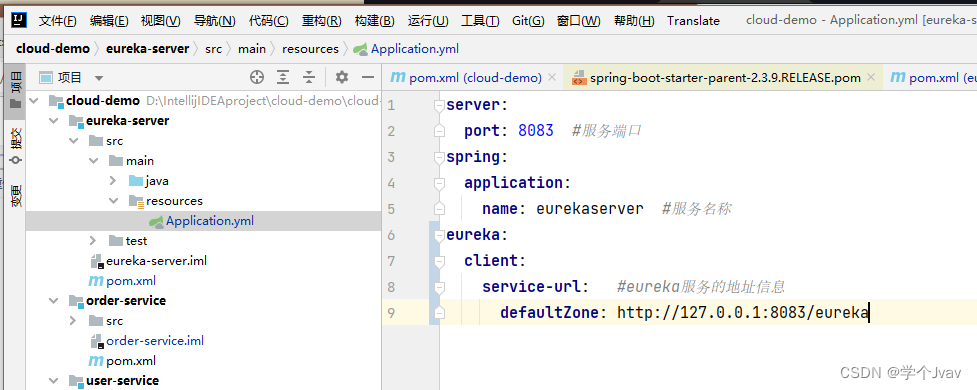Click the Application.yml leaf icon in the tree
Screen dimensions: 977x390
pos(156,221)
